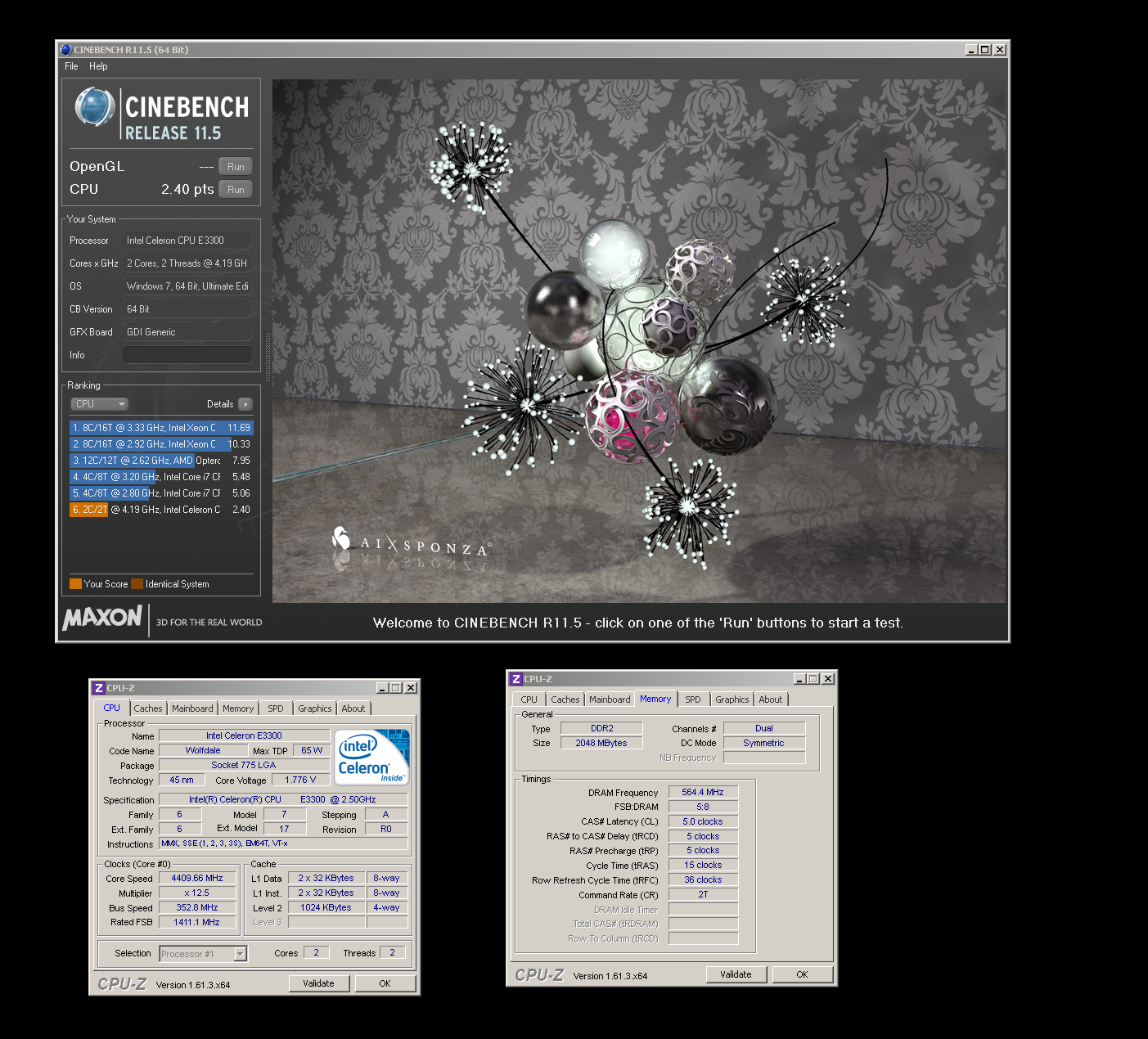Run the CPU benchmark test
The width and height of the screenshot is (1148, 1039).
236,189
